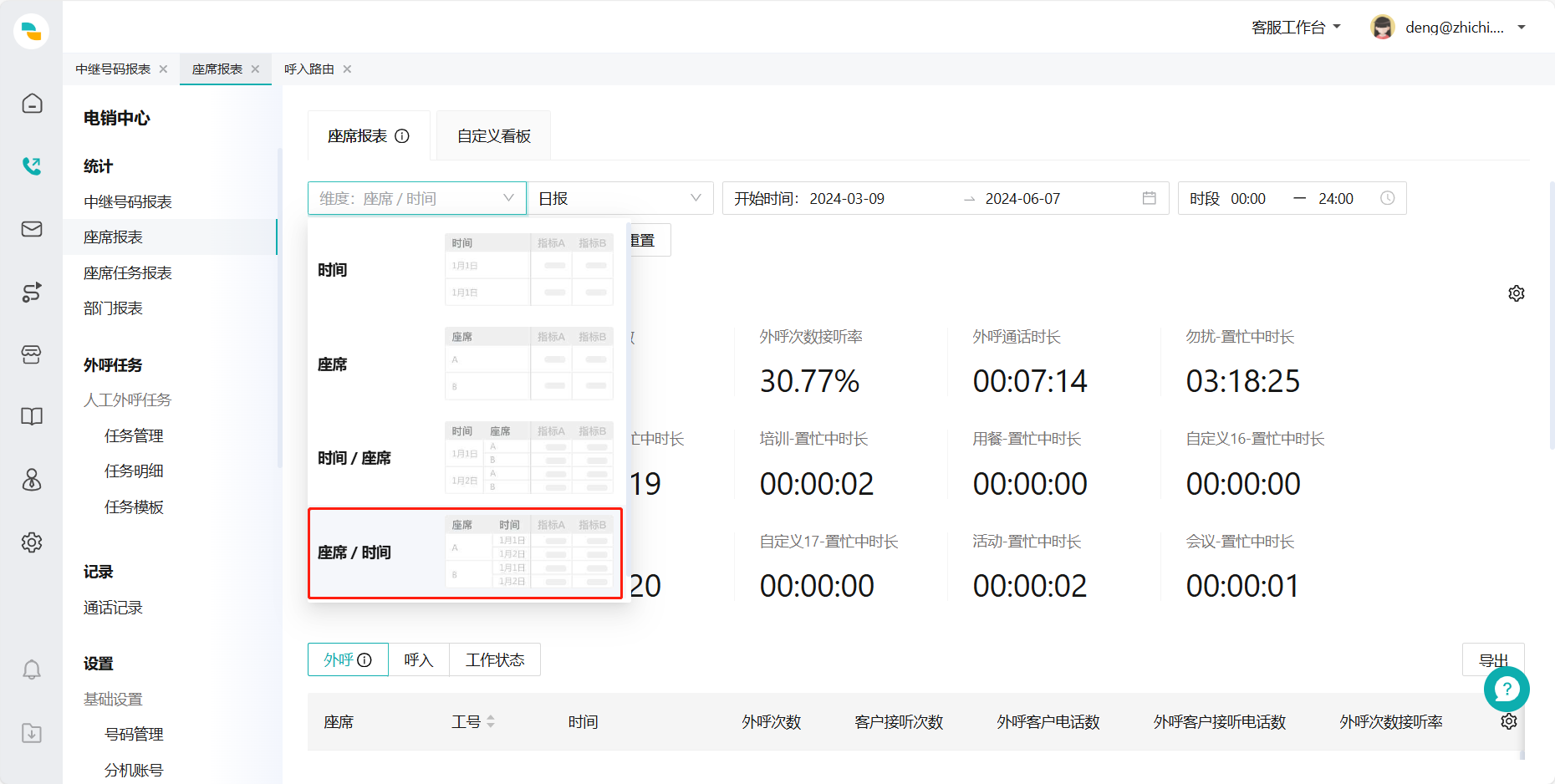
Task: Expand the 维度 dimension dropdown
Action: [417, 198]
